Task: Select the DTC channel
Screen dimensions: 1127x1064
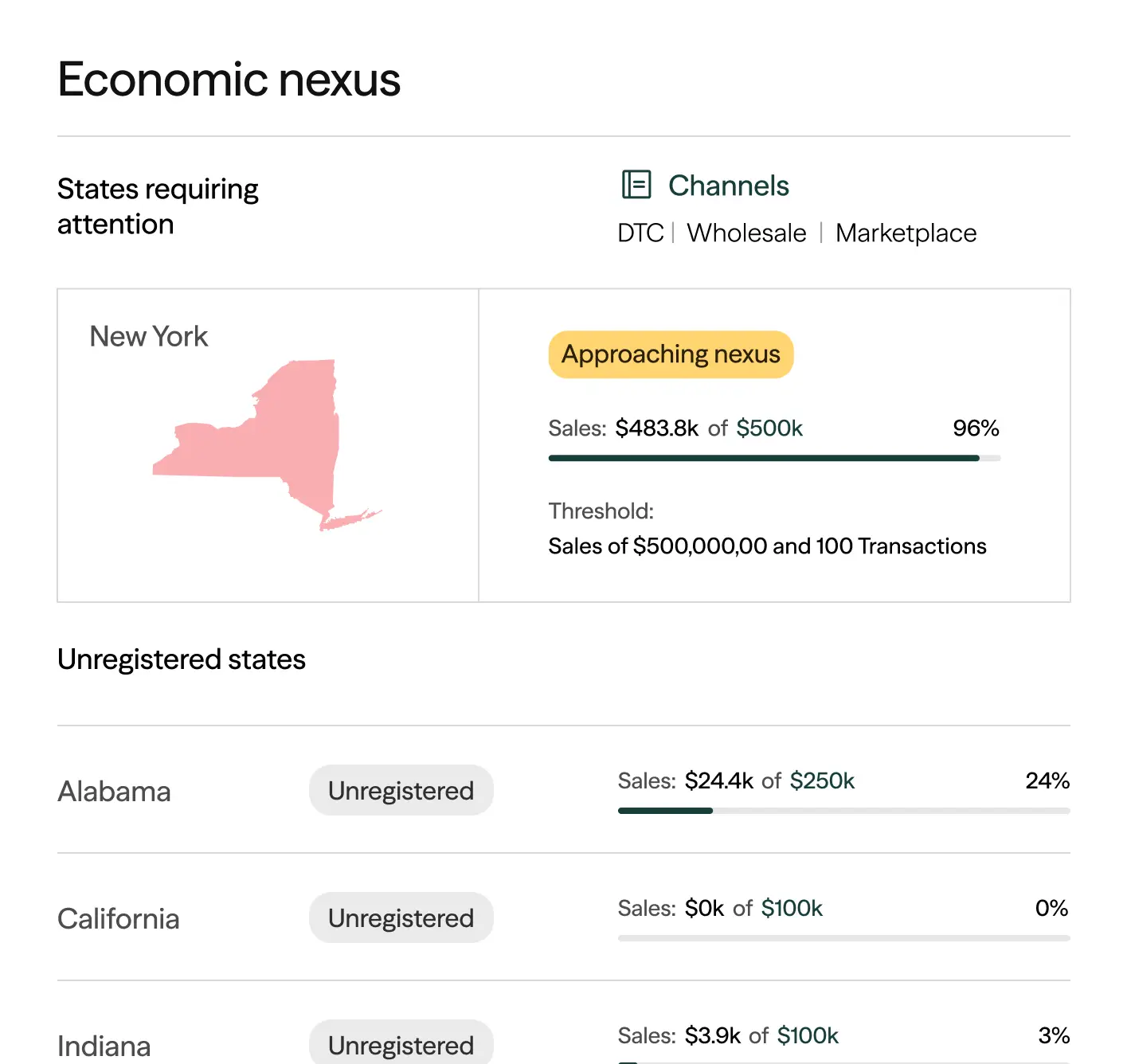Action: pos(640,233)
